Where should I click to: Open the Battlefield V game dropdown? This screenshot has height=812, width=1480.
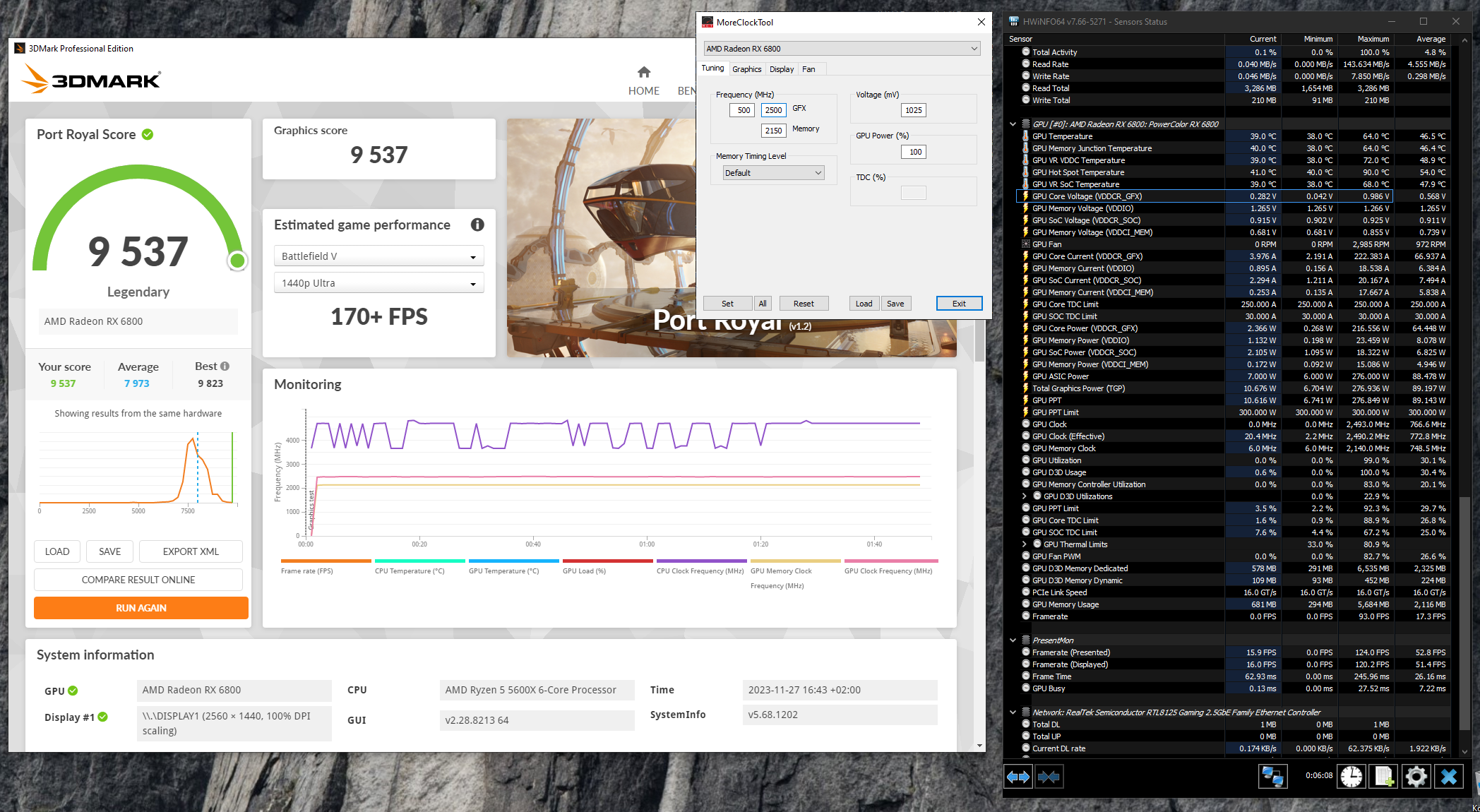click(x=378, y=256)
